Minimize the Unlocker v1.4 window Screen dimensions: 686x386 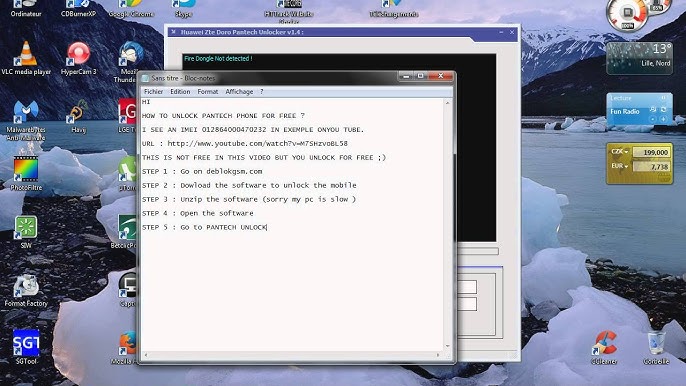(x=501, y=32)
